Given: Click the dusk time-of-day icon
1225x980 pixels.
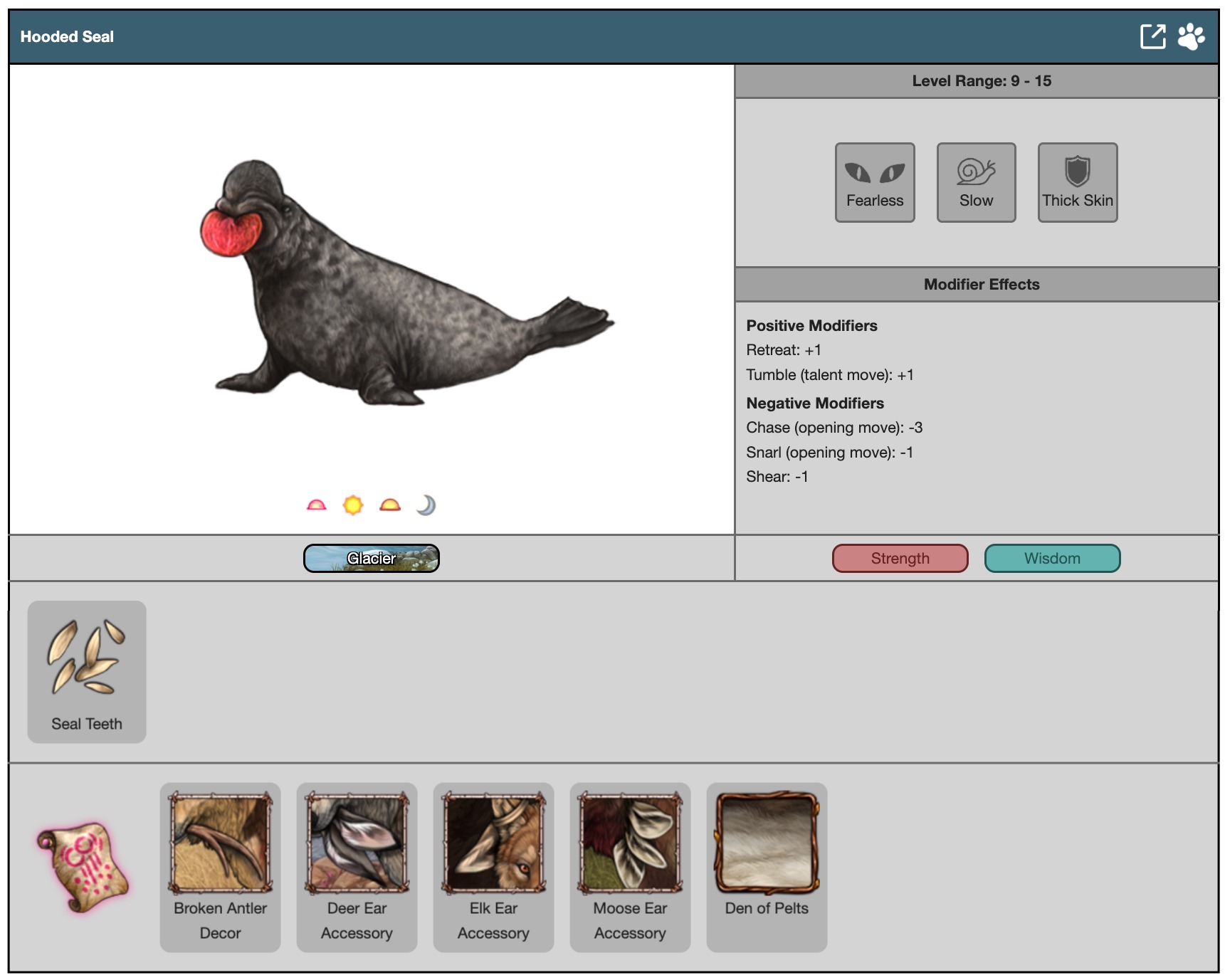Looking at the screenshot, I should click(x=390, y=505).
